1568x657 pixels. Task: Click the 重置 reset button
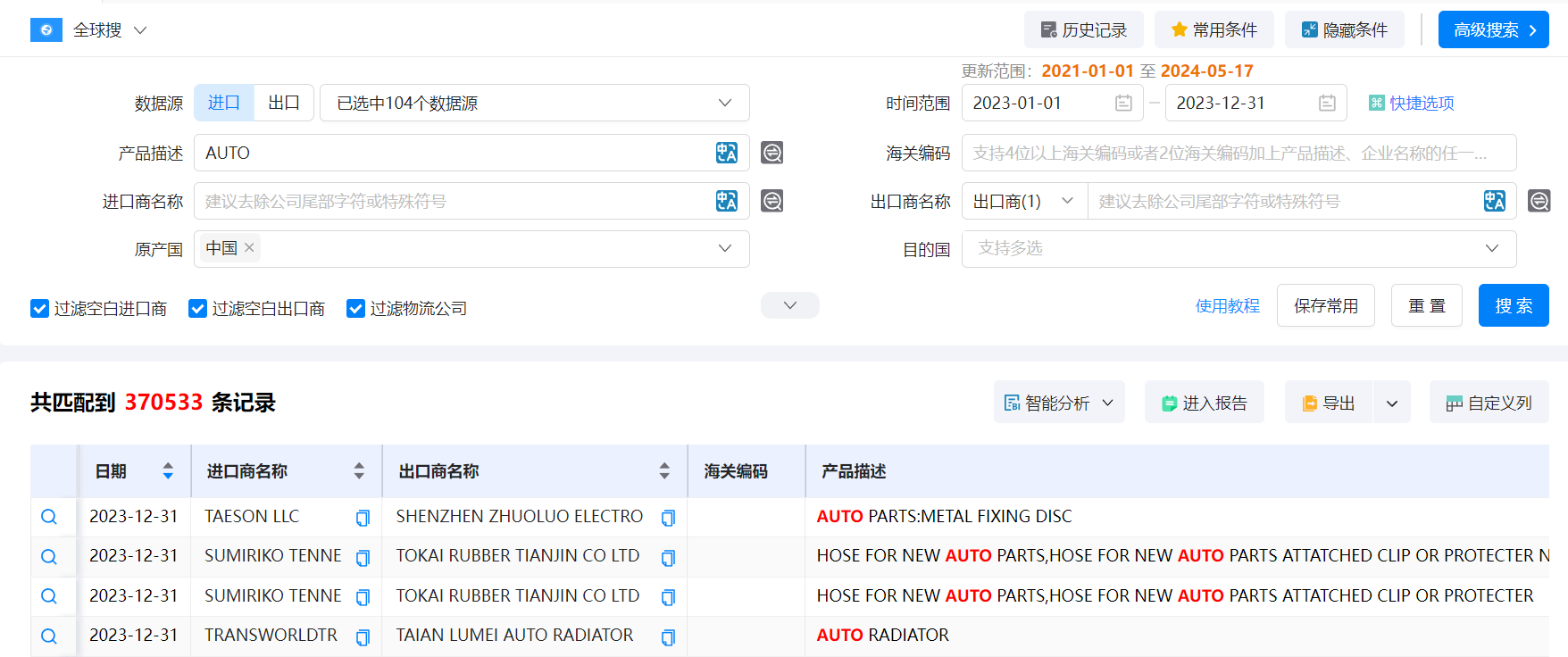(1427, 306)
